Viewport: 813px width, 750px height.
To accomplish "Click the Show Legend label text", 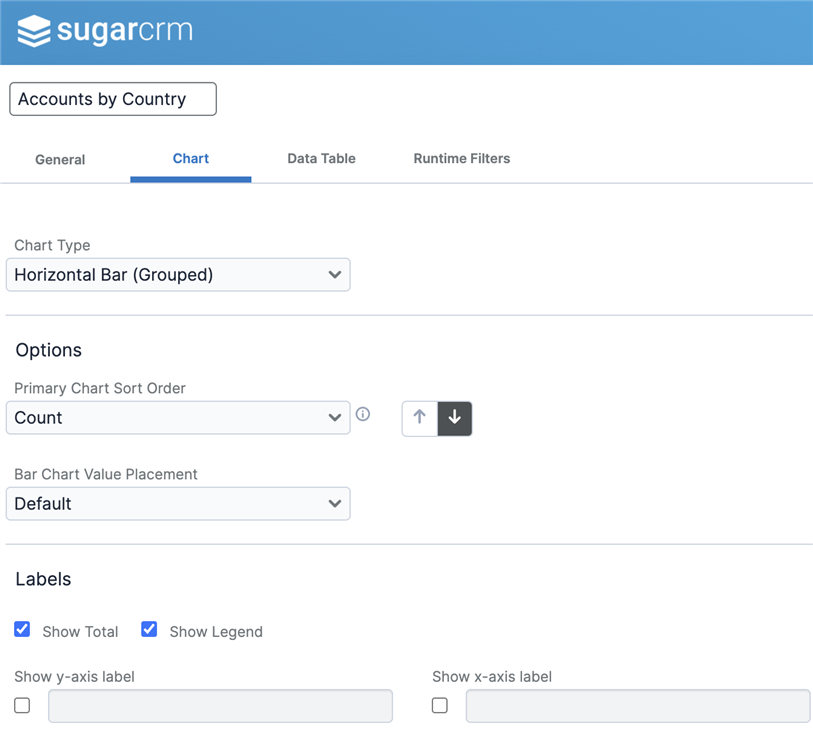I will (x=216, y=632).
